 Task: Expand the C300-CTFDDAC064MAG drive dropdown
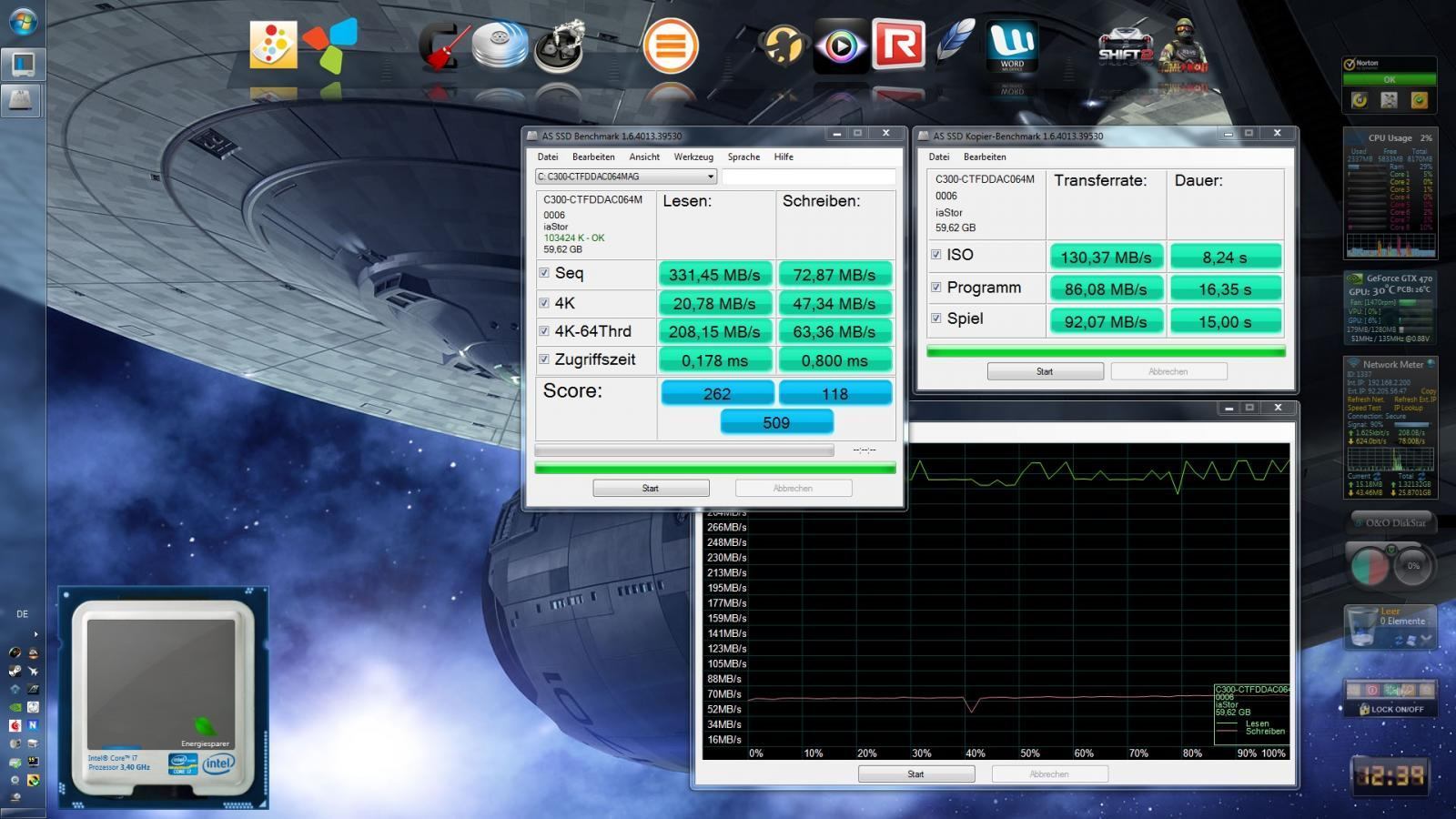click(711, 177)
